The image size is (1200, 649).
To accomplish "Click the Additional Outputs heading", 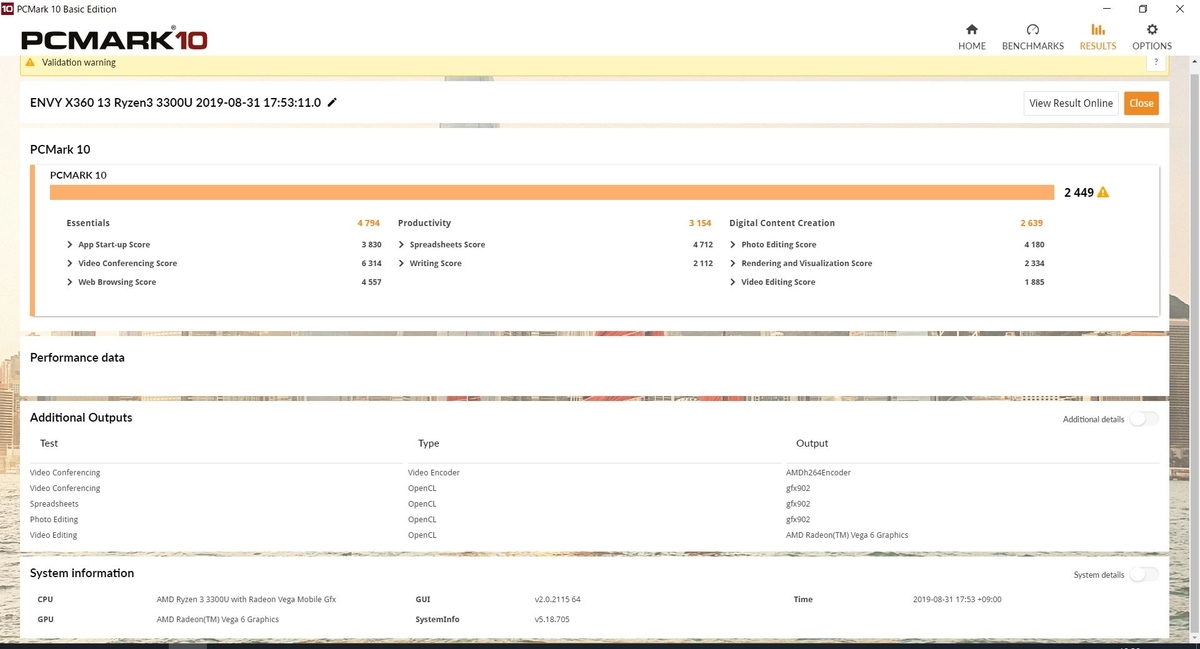I will pos(81,418).
